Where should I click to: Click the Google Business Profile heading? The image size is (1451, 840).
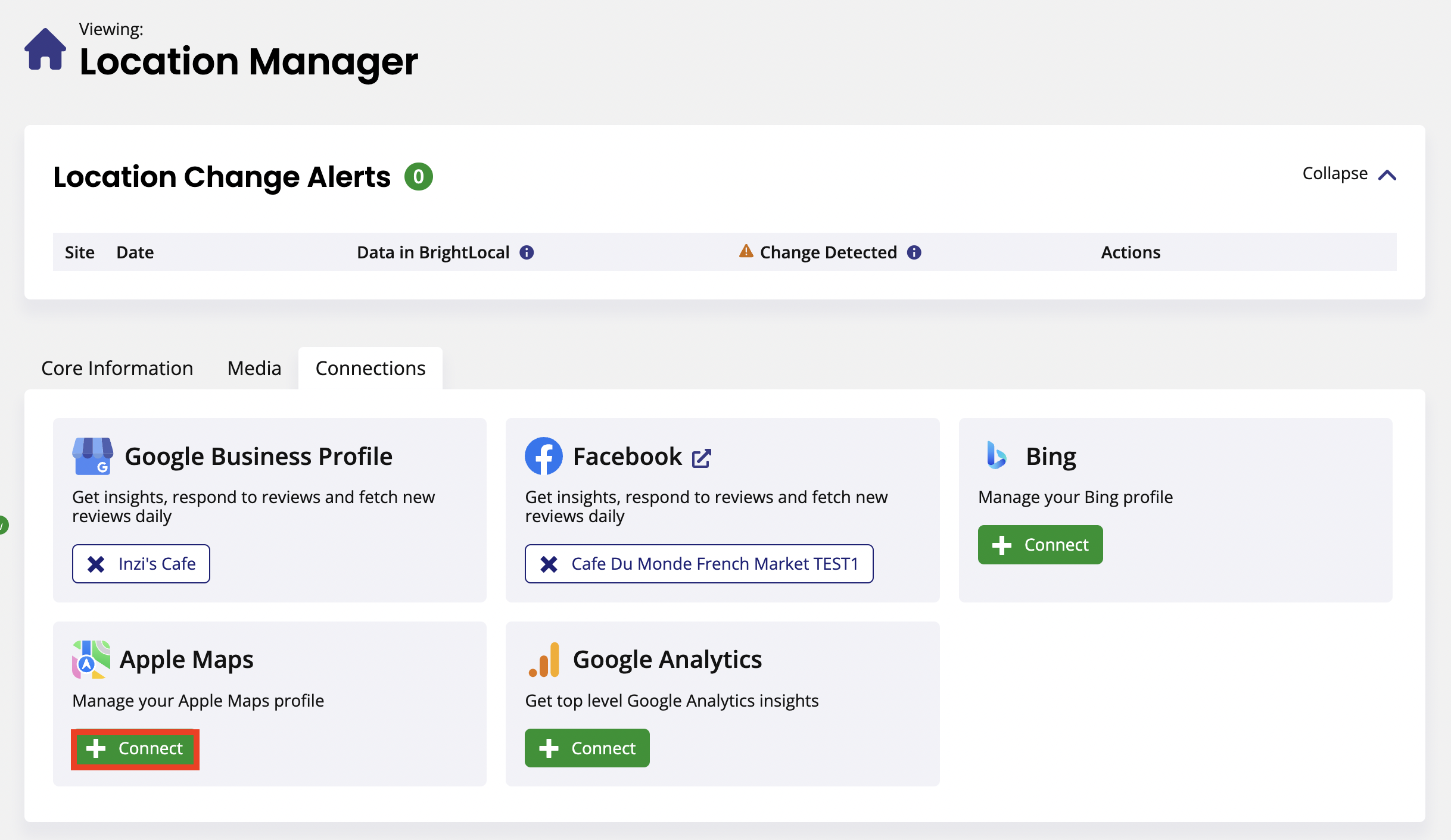tap(259, 457)
